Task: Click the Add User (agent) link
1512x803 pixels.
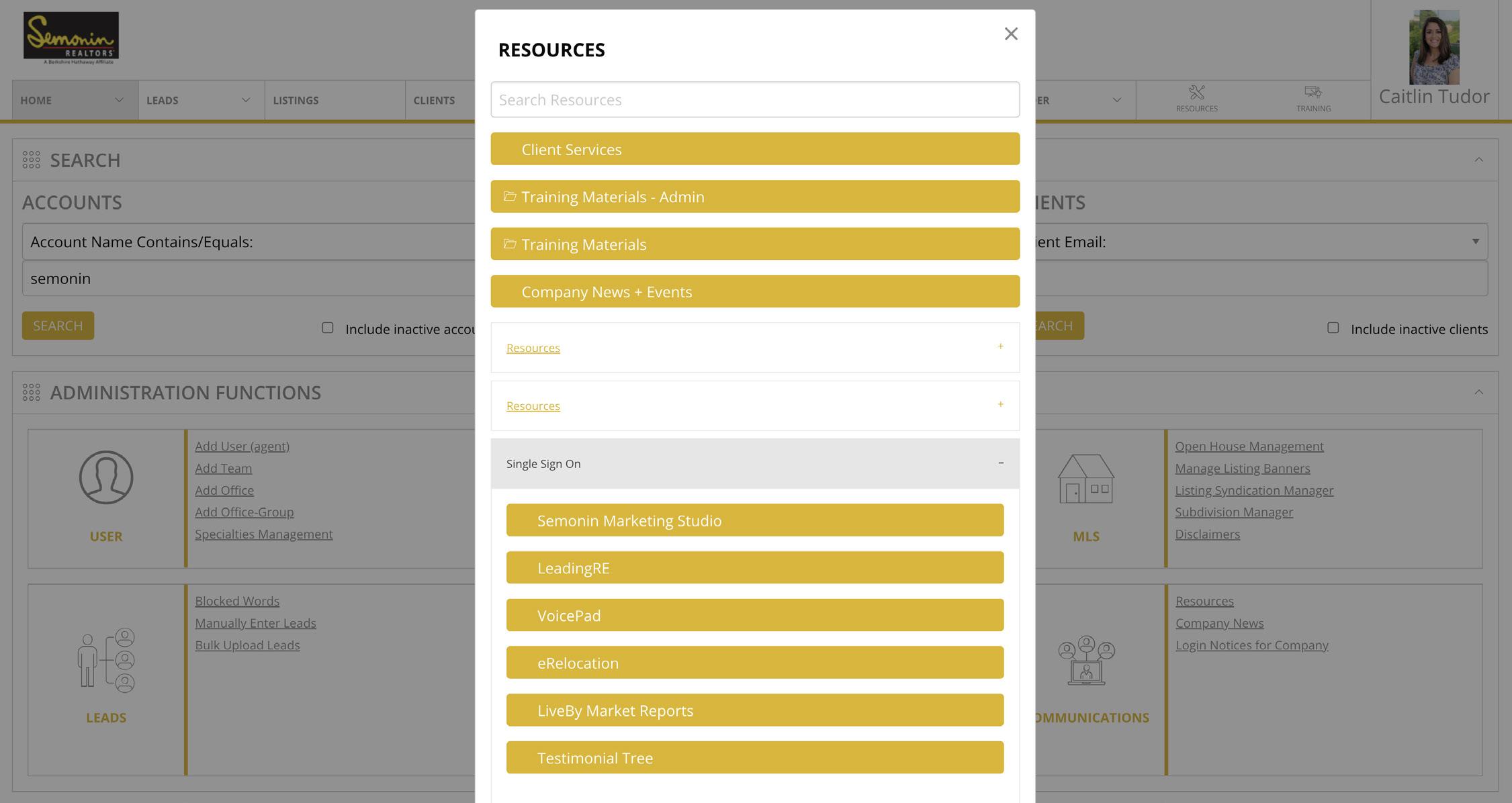Action: [x=242, y=446]
